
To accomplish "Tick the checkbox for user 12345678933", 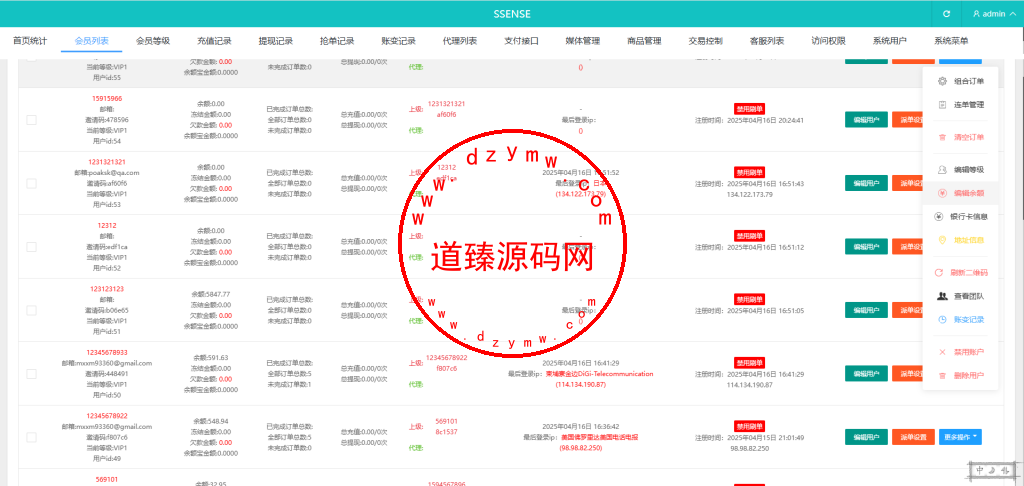I will [x=31, y=374].
